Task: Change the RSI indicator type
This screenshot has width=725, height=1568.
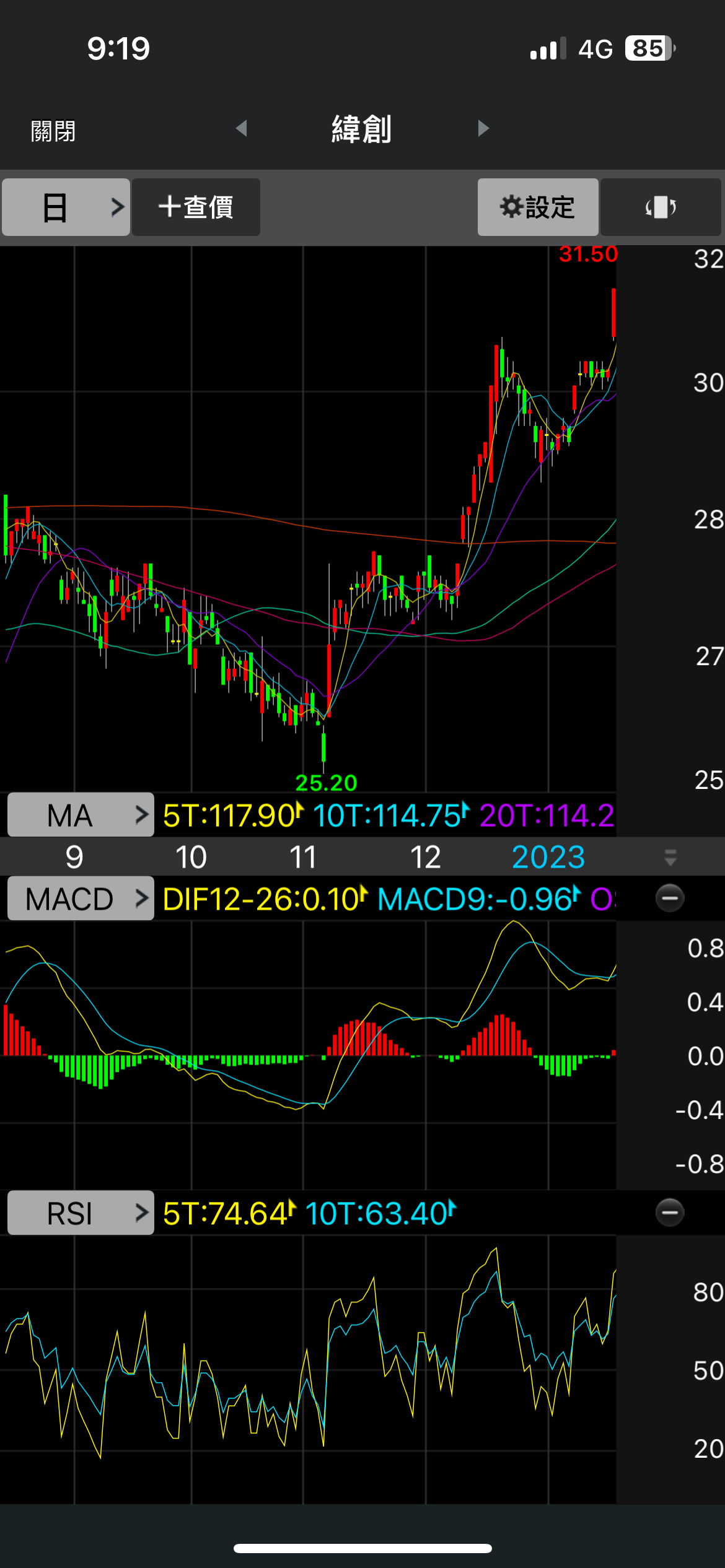Action: pyautogui.click(x=81, y=1213)
